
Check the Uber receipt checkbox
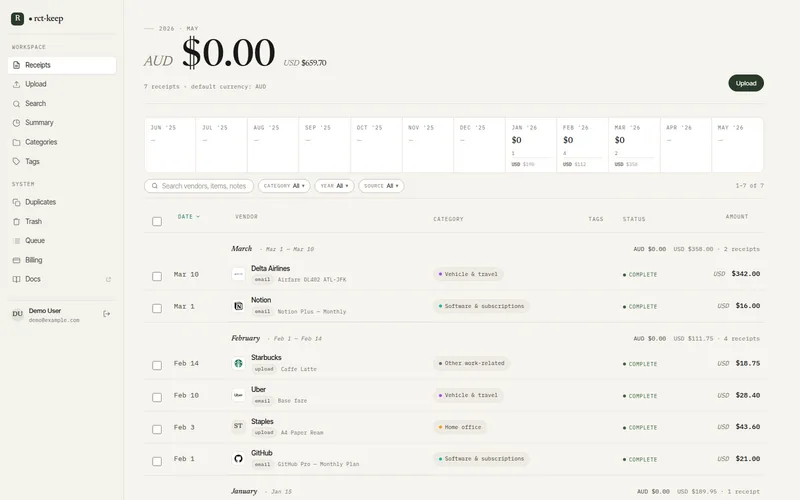click(157, 397)
